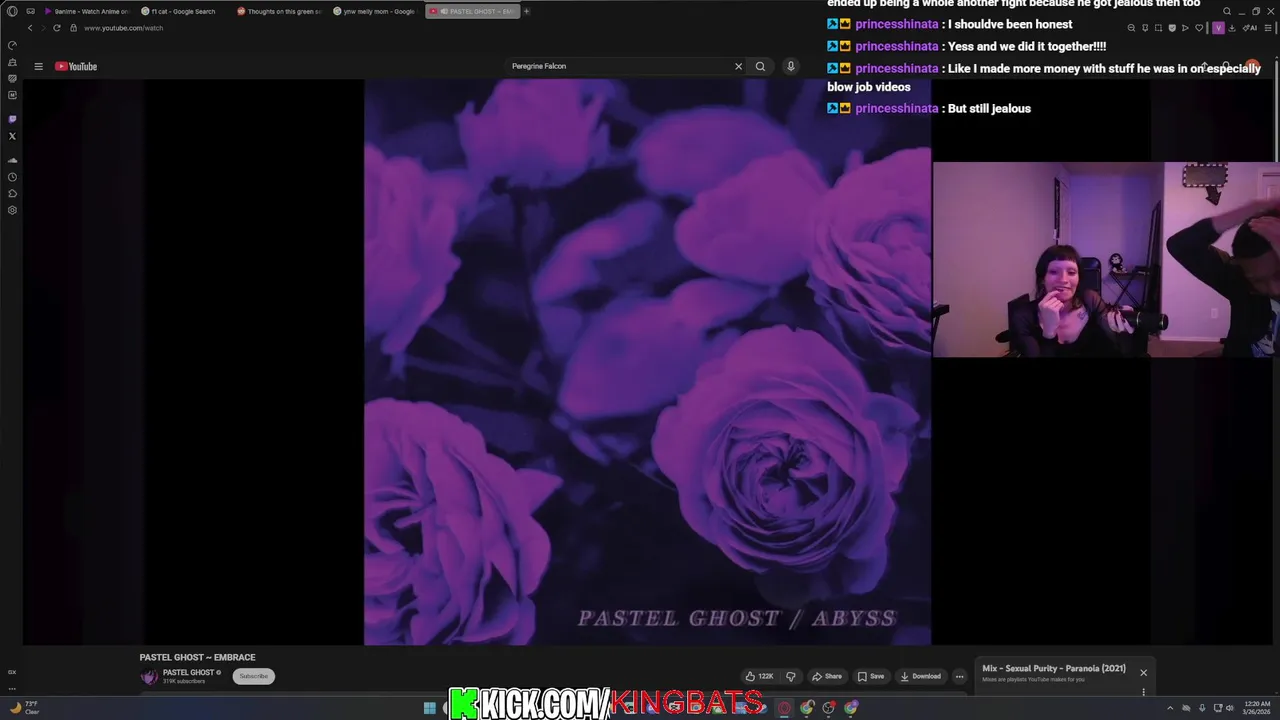Open sidebar history clock icon
Screen dimensions: 1280x720
[x=12, y=177]
